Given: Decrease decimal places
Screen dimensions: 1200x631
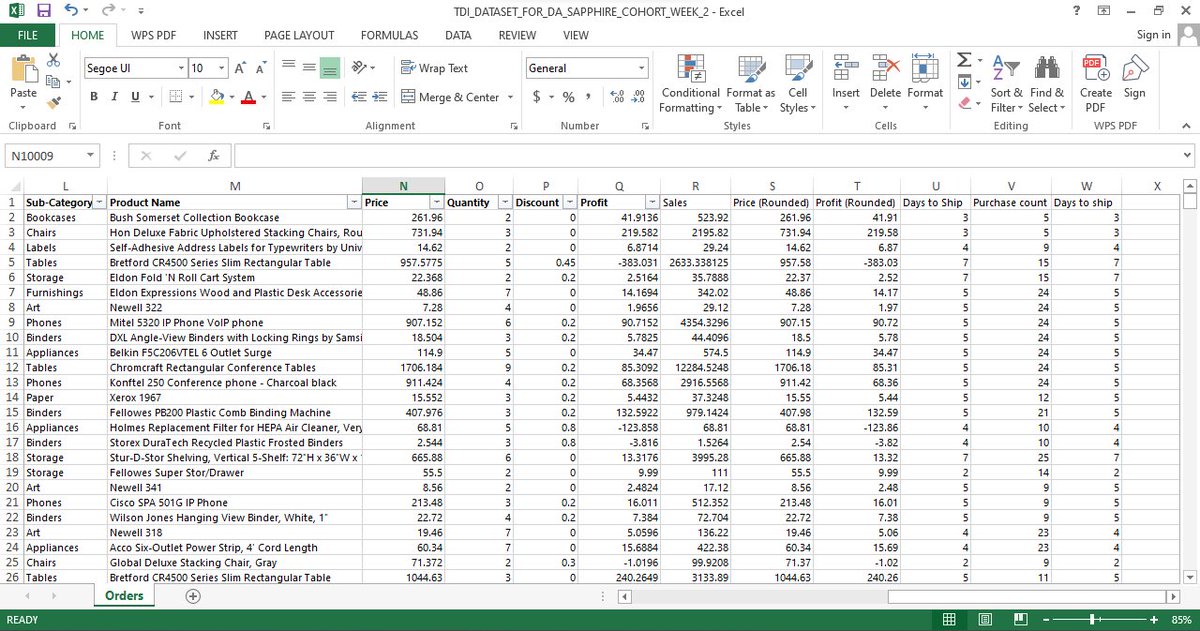Looking at the screenshot, I should (x=639, y=97).
